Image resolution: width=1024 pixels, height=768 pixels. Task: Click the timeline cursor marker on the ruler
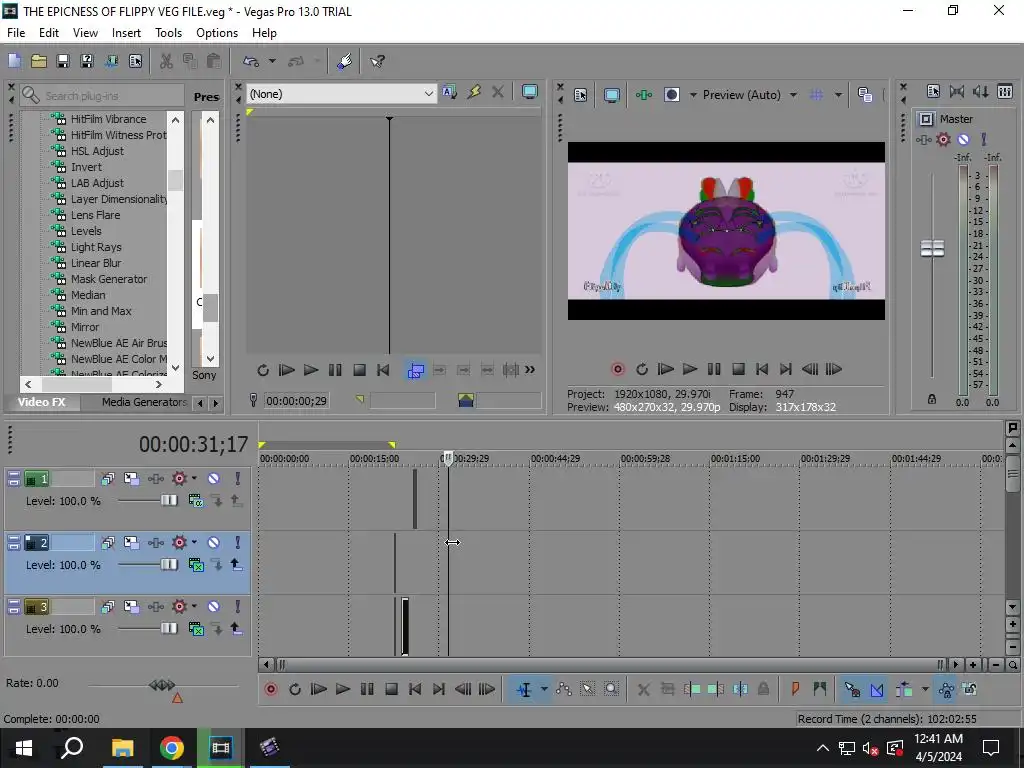click(449, 458)
